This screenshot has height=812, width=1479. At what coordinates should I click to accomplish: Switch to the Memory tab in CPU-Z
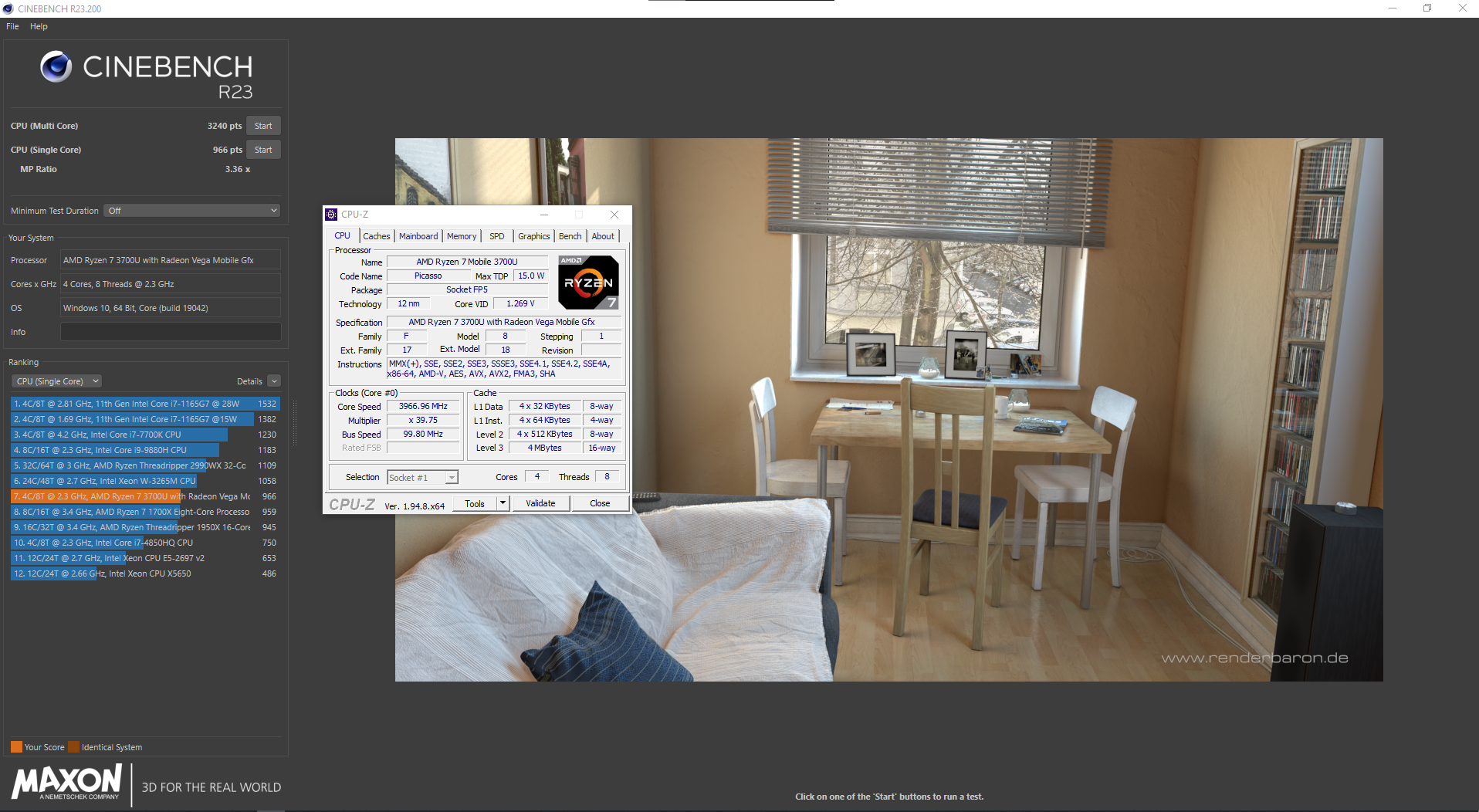click(x=462, y=236)
